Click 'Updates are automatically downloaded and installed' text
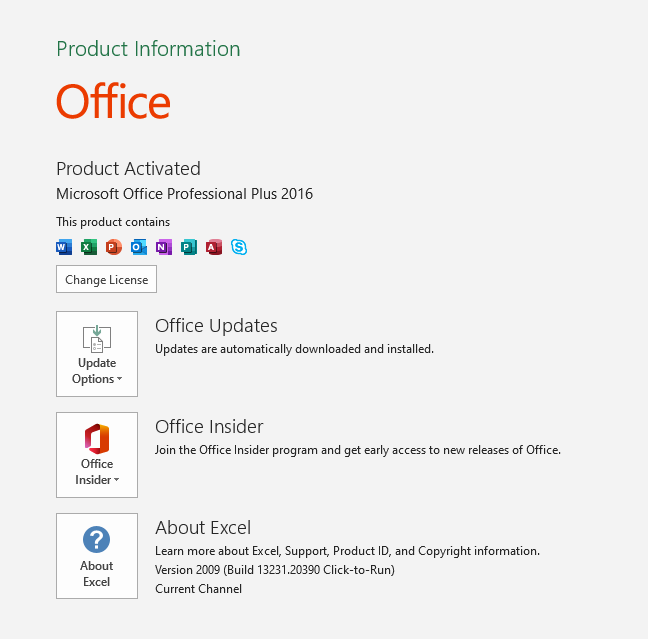Viewport: 648px width, 639px height. click(294, 349)
